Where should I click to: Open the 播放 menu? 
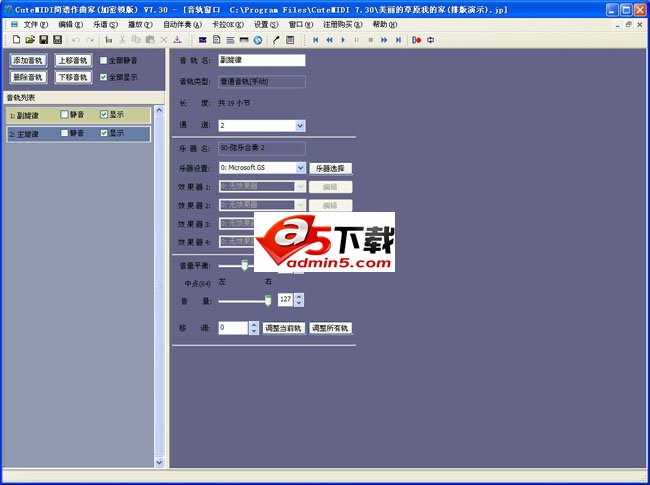coord(140,24)
